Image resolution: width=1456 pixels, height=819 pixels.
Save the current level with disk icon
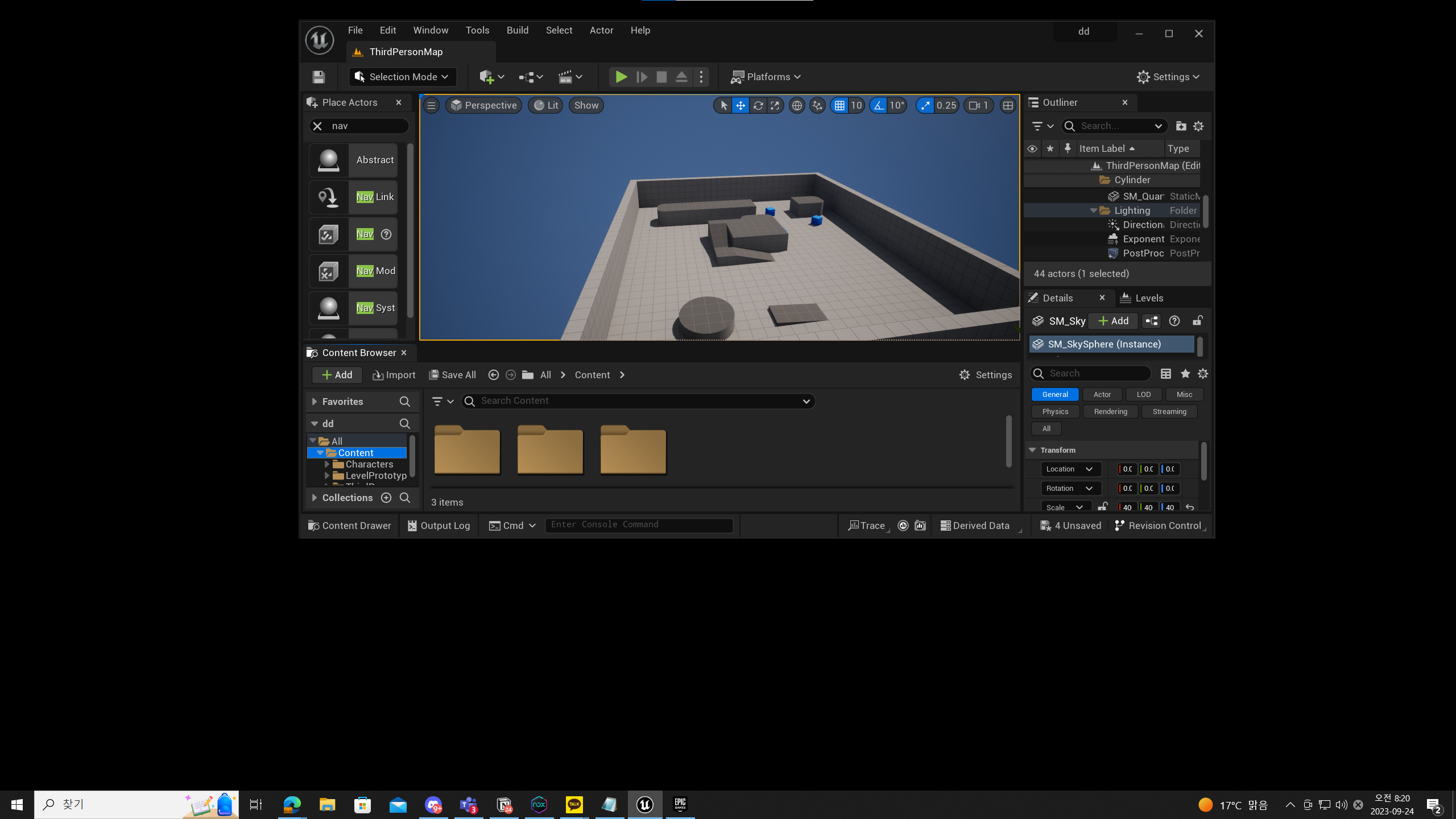tap(318, 77)
